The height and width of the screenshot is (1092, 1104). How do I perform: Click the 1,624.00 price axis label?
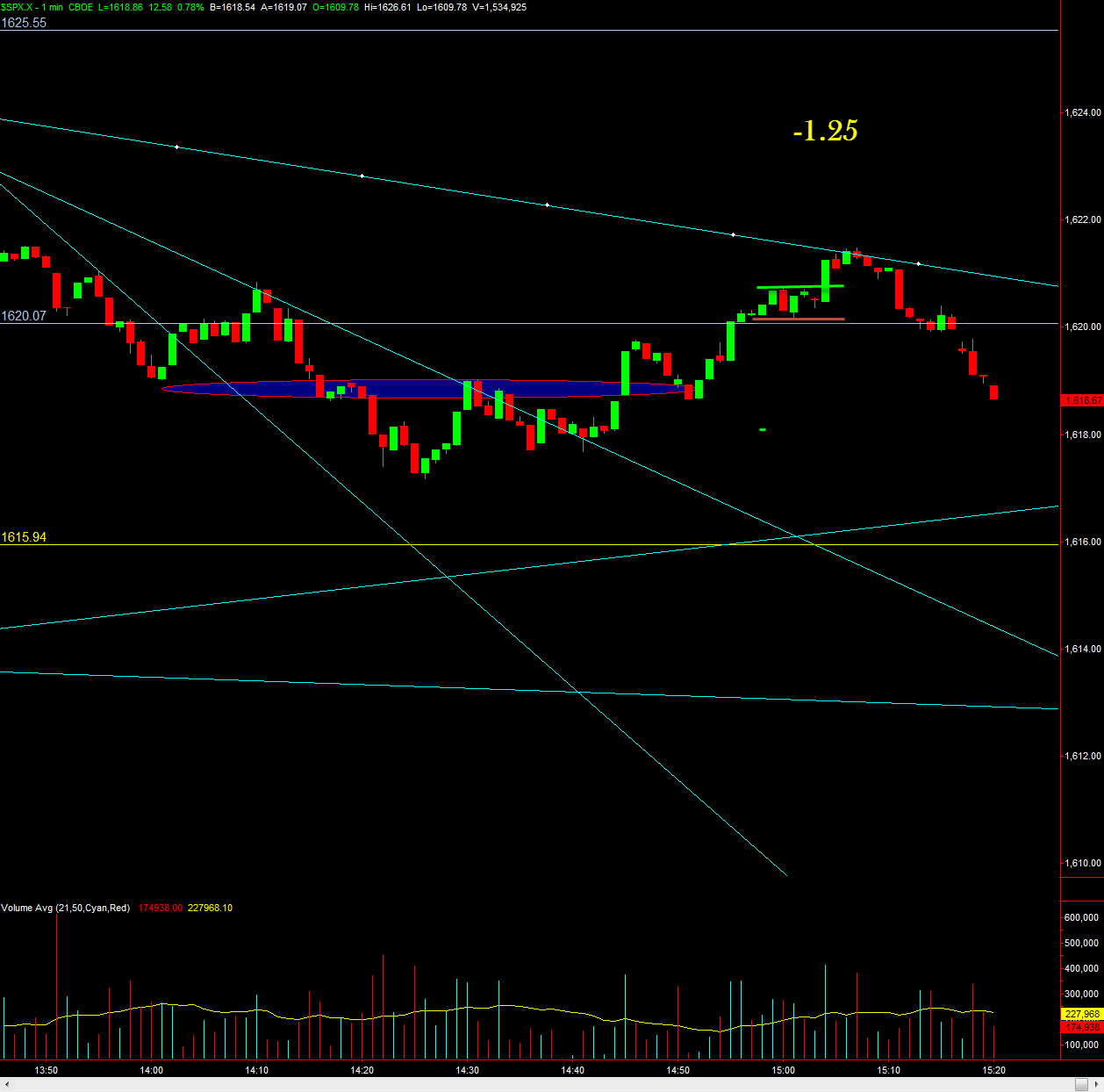(x=1082, y=112)
